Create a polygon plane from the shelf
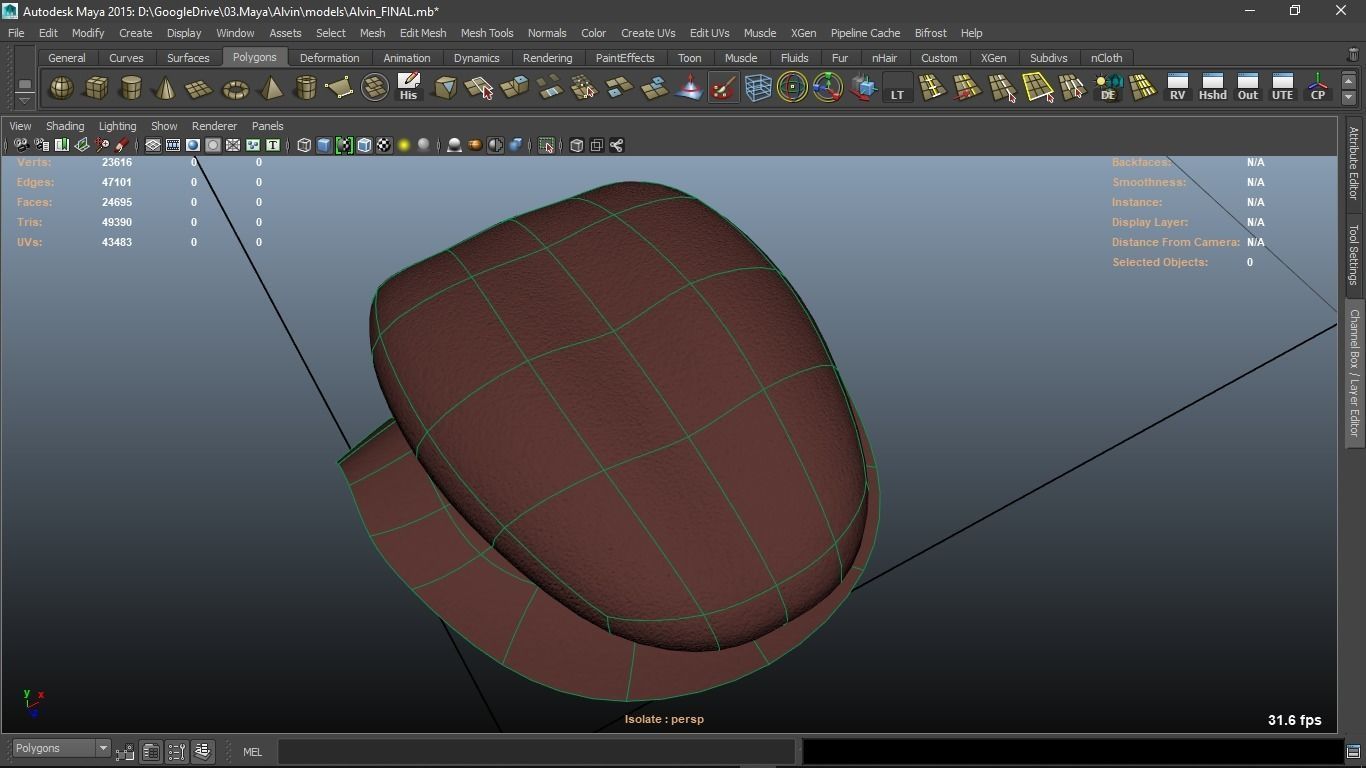This screenshot has width=1366, height=768. pos(200,88)
